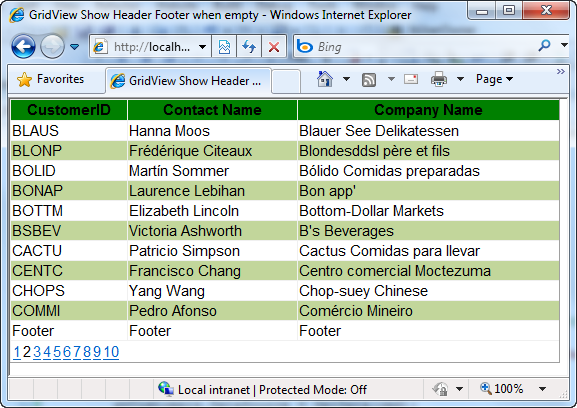Viewport: 577px width, 408px height.
Task: Click the Compatibility View broken-page icon
Action: [x=224, y=47]
